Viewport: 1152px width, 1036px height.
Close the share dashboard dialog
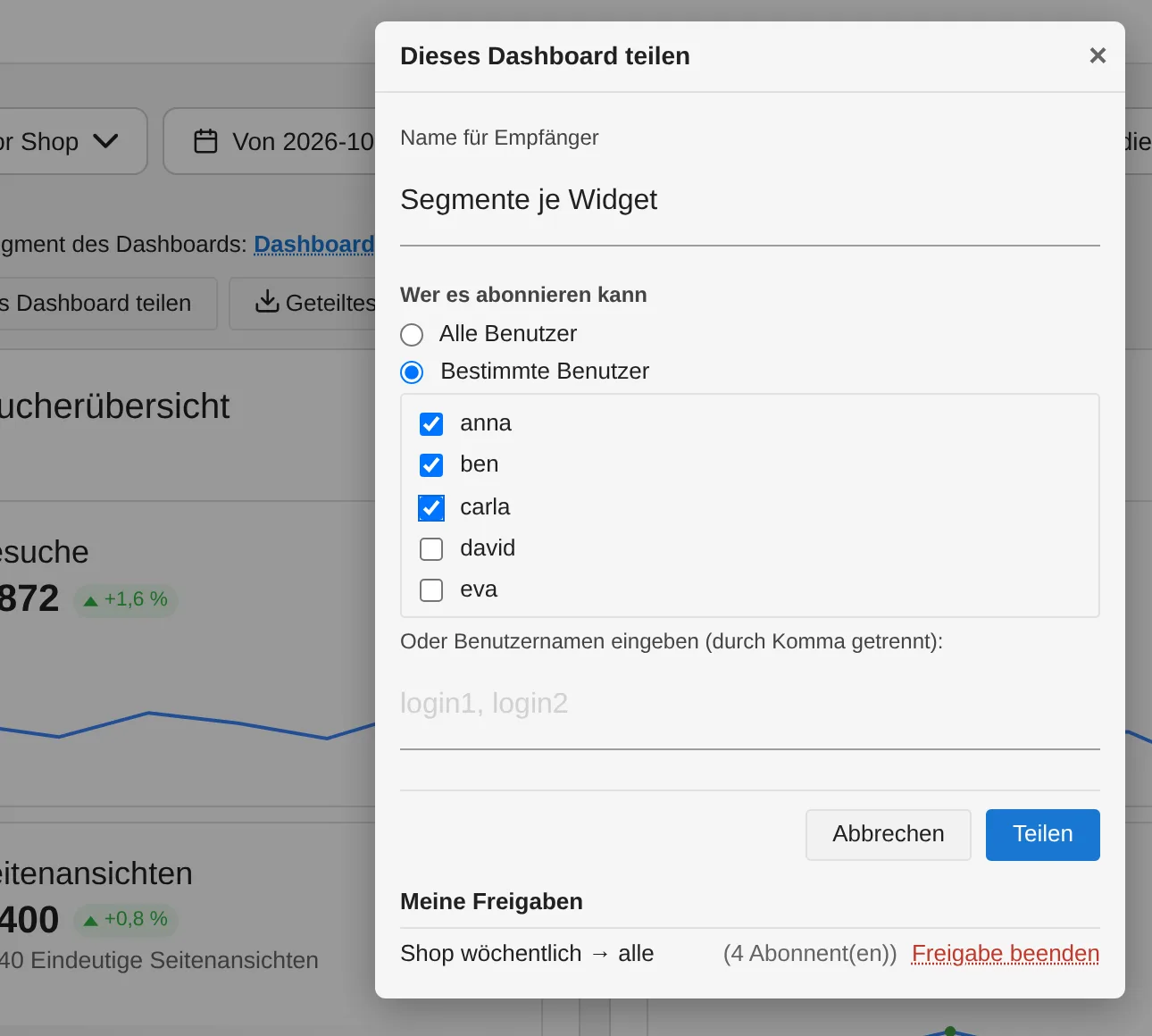click(x=1098, y=55)
